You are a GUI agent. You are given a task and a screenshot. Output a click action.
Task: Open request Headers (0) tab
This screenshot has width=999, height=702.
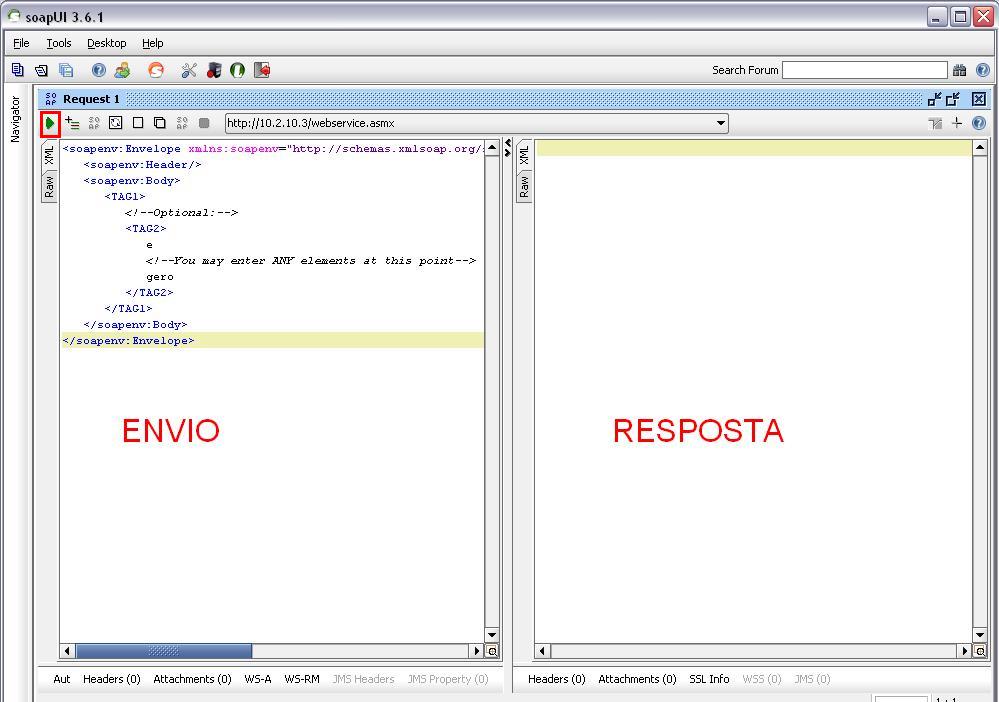[x=111, y=679]
